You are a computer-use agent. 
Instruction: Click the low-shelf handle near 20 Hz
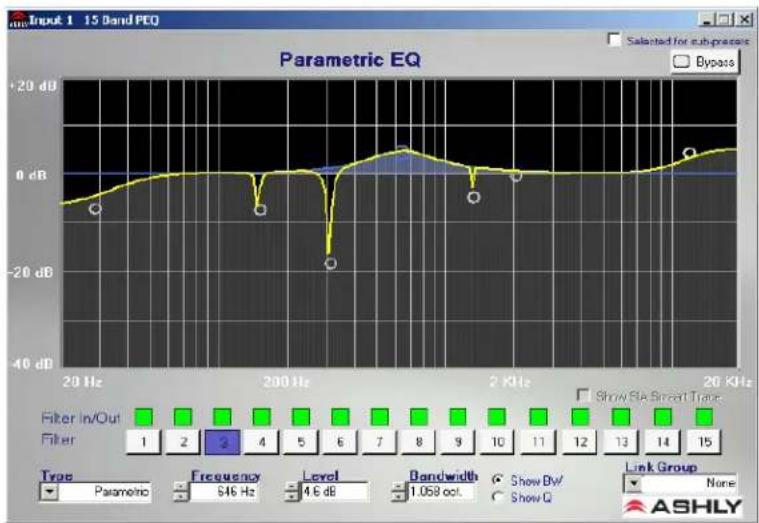[95, 209]
